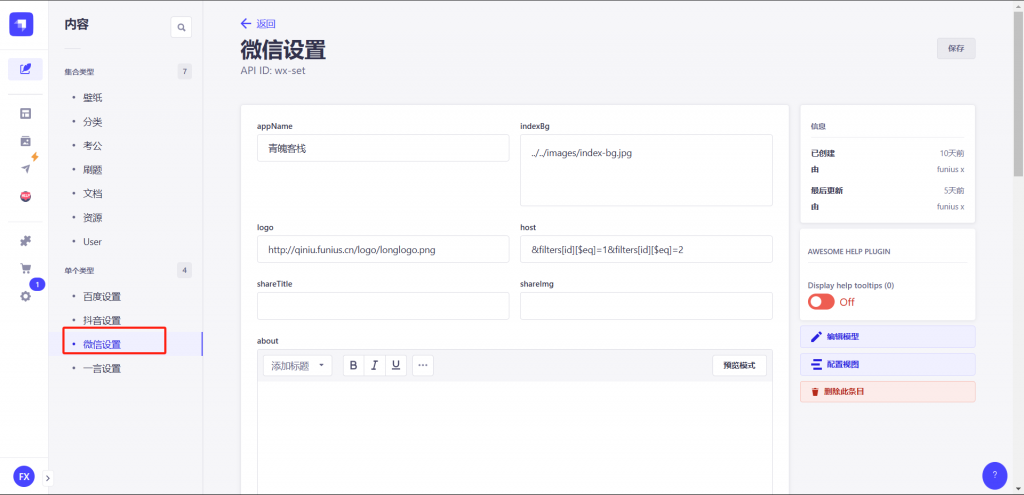Viewport: 1024px width, 495px height.
Task: Open 文档 collection type
Action: click(x=93, y=194)
